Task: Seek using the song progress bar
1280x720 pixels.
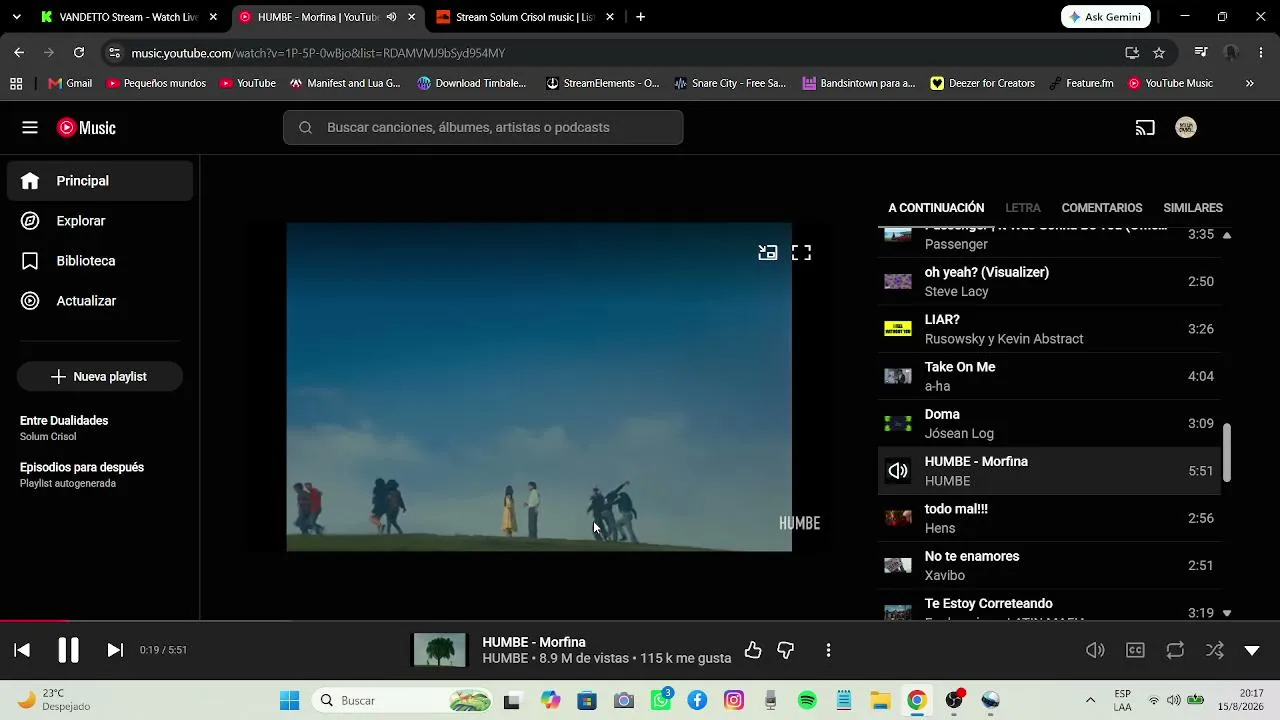Action: pyautogui.click(x=640, y=621)
